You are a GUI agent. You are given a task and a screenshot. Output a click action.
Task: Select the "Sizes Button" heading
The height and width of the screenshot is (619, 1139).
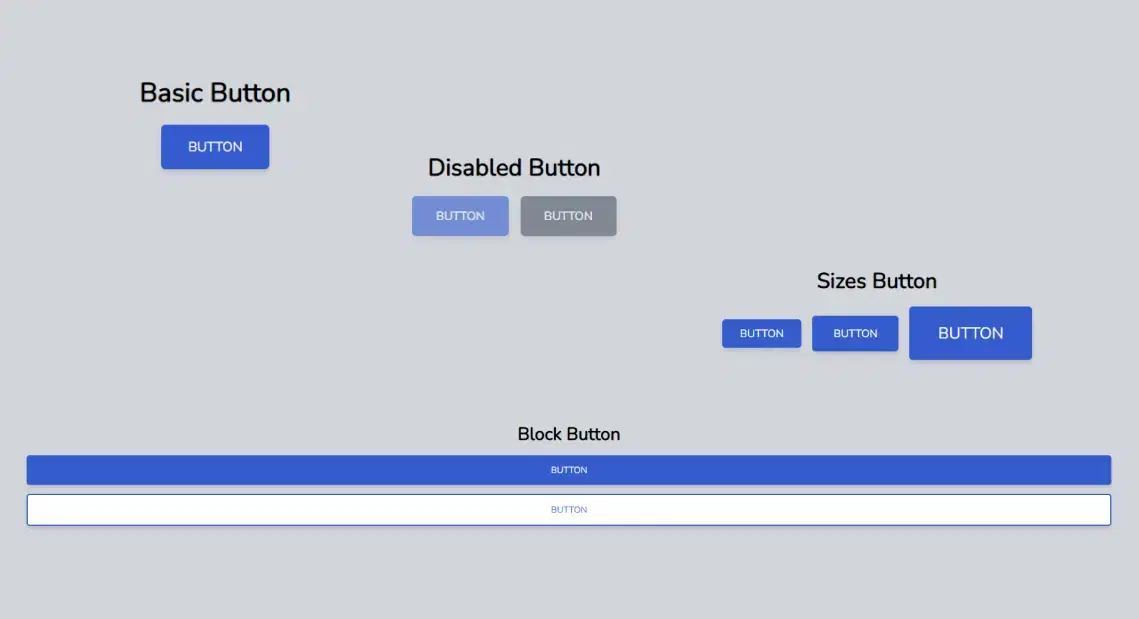coord(876,281)
